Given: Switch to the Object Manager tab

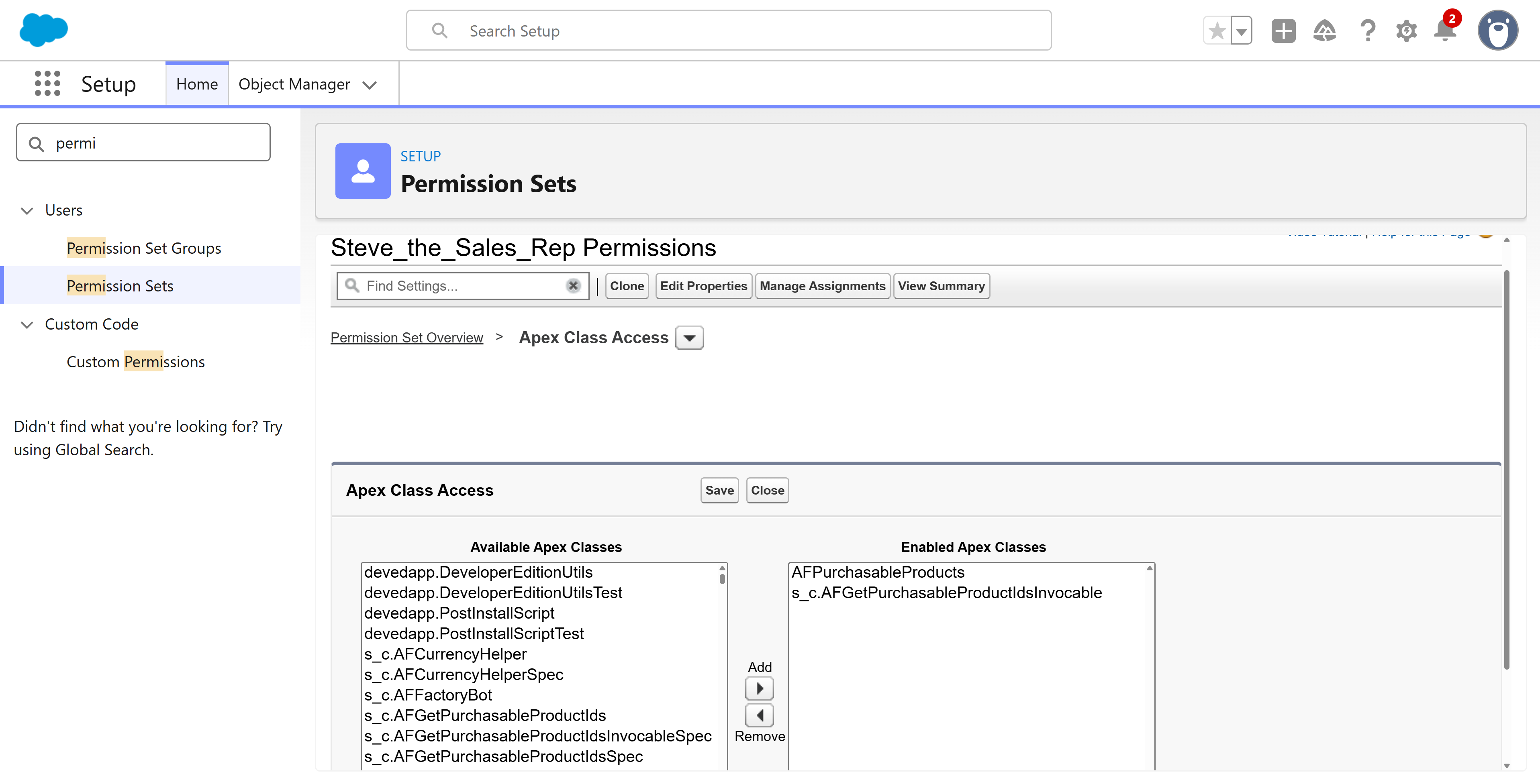Looking at the screenshot, I should coord(294,83).
